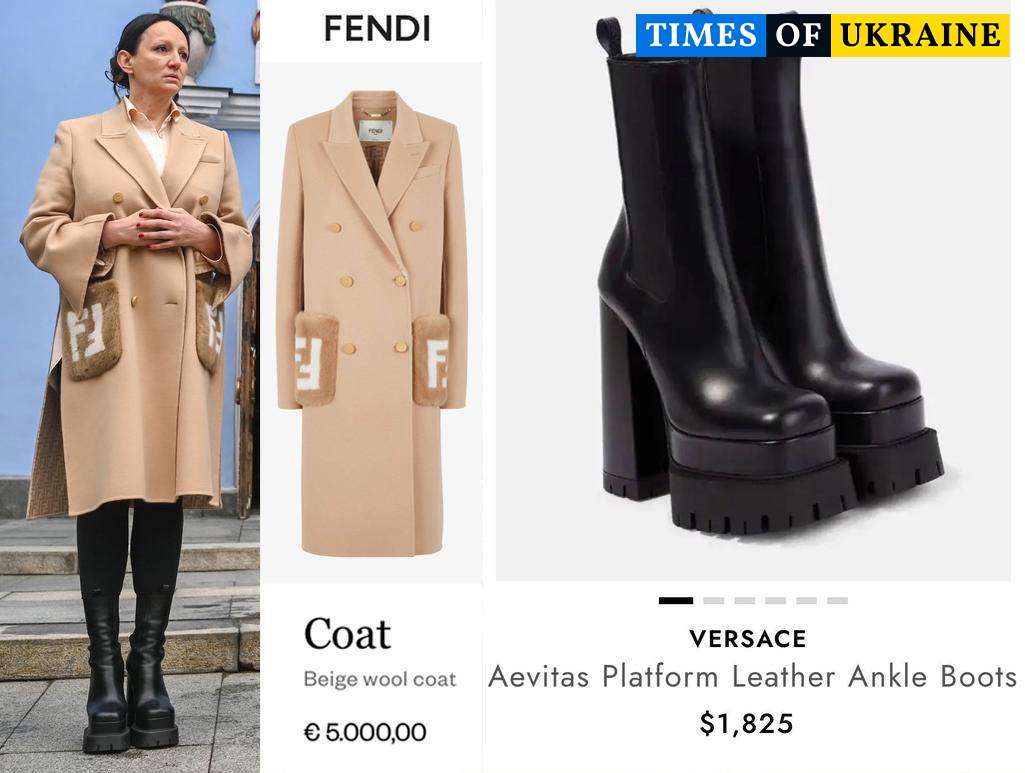Viewport: 1025px width, 773px height.
Task: Click the word UKRAINE in yellow banner
Action: point(920,35)
